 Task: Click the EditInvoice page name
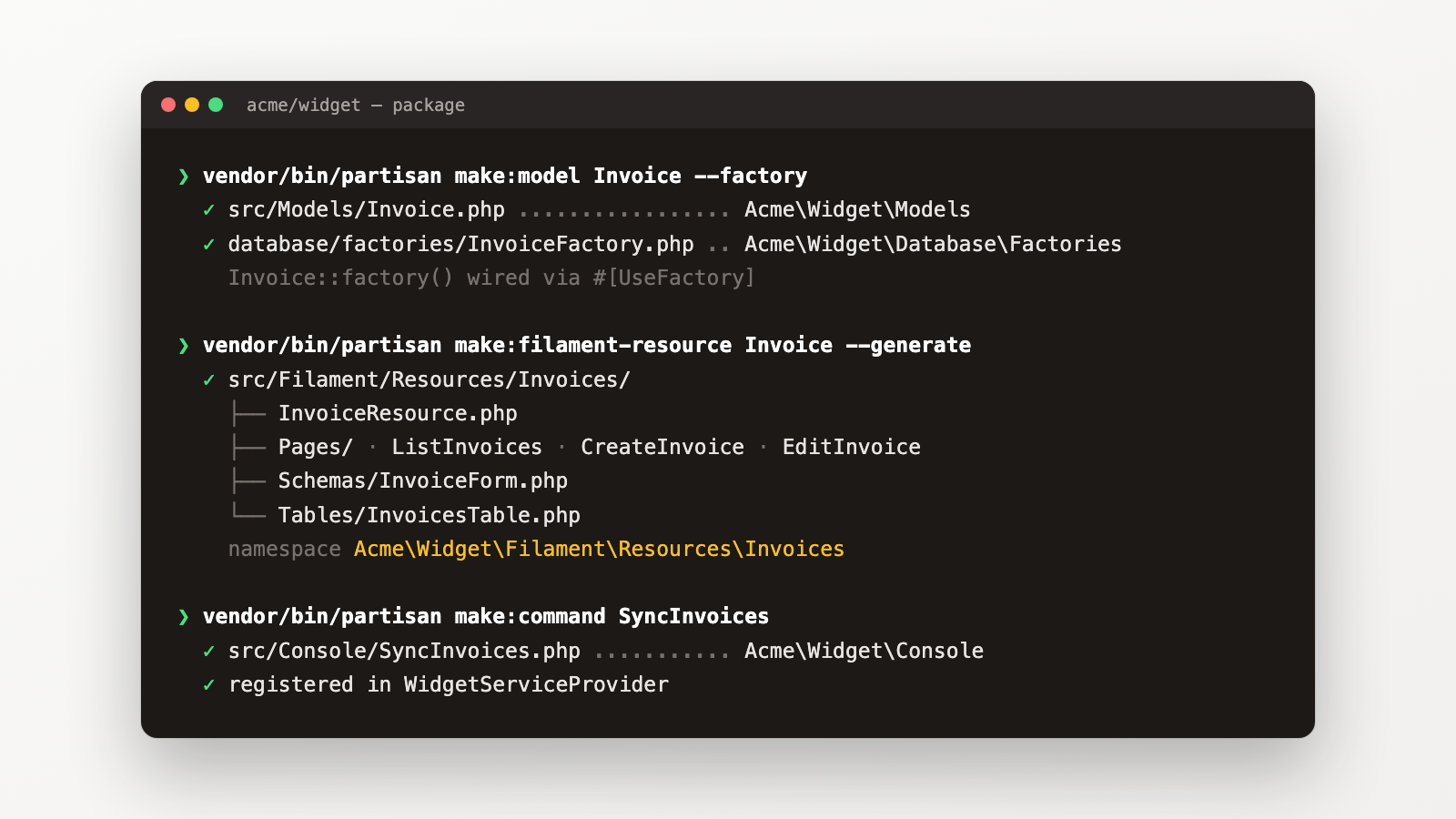[x=852, y=447]
